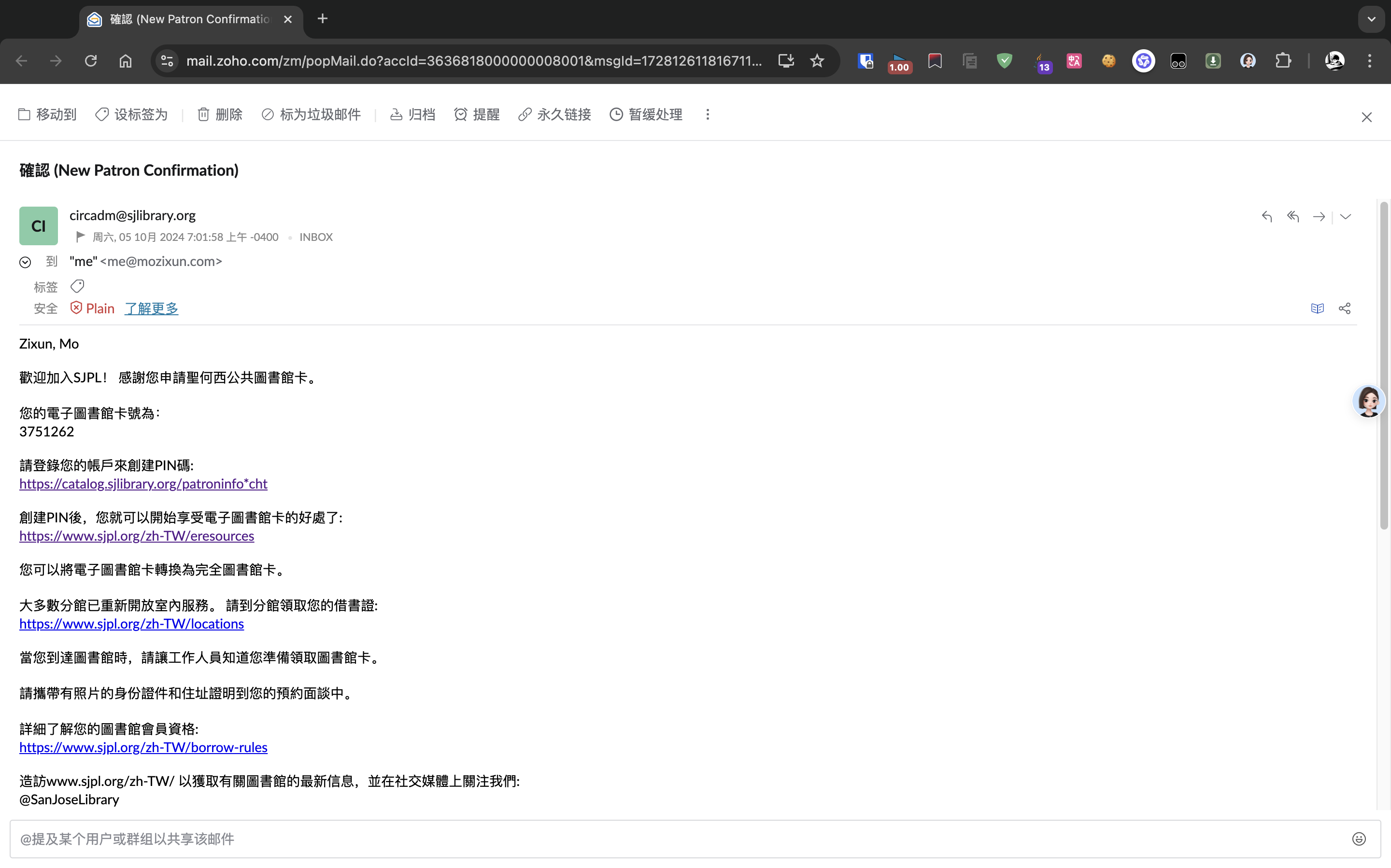1391x868 pixels.
Task: Click the green download extension icon
Action: click(x=1213, y=61)
